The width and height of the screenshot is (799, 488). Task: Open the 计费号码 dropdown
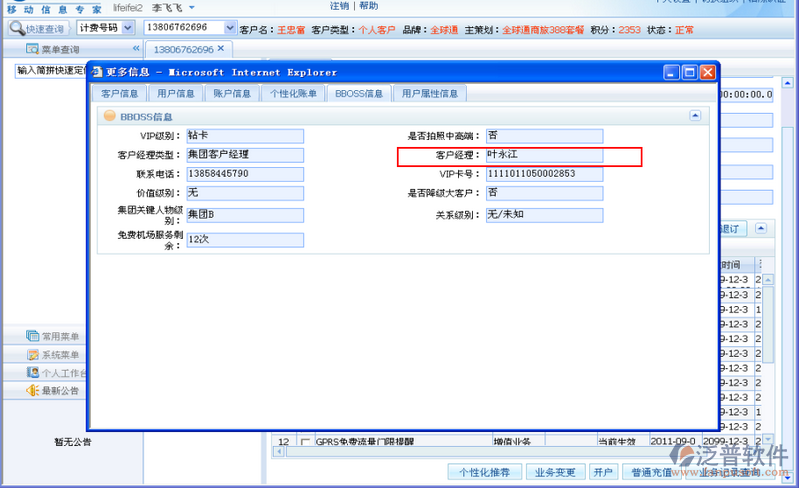(127, 29)
